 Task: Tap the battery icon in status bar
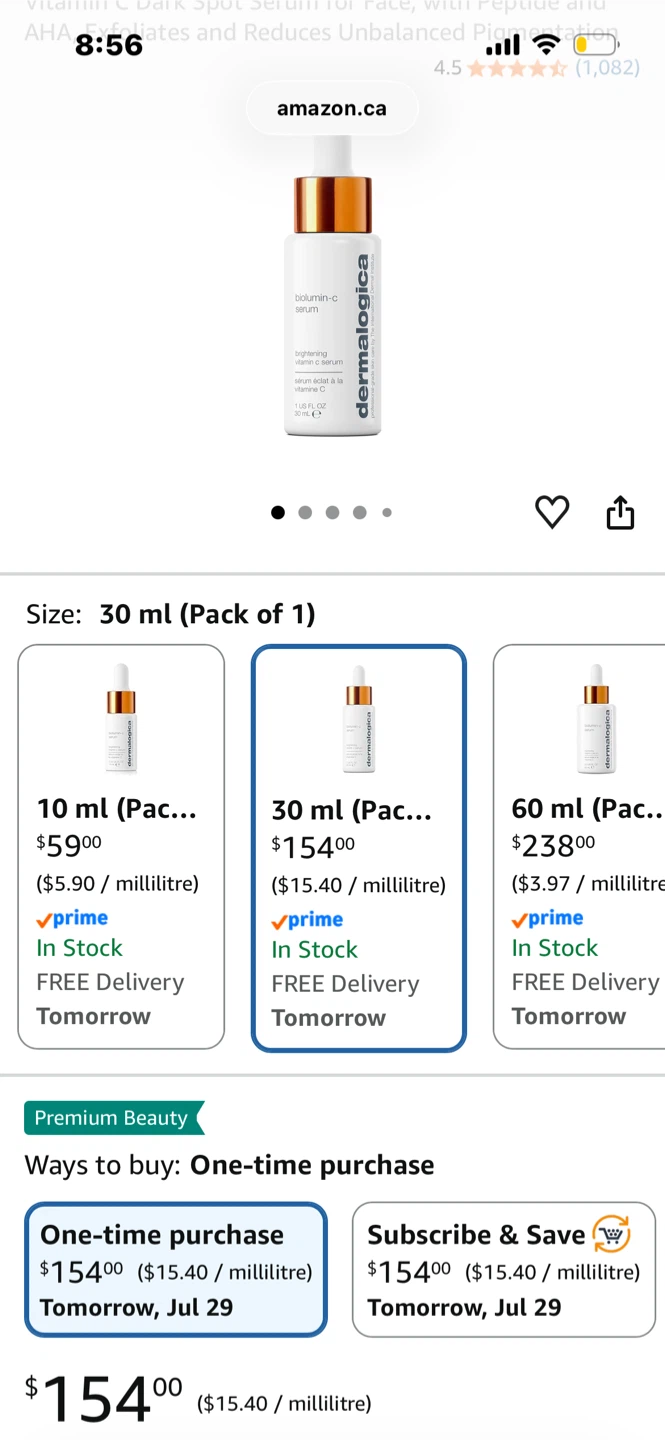595,45
